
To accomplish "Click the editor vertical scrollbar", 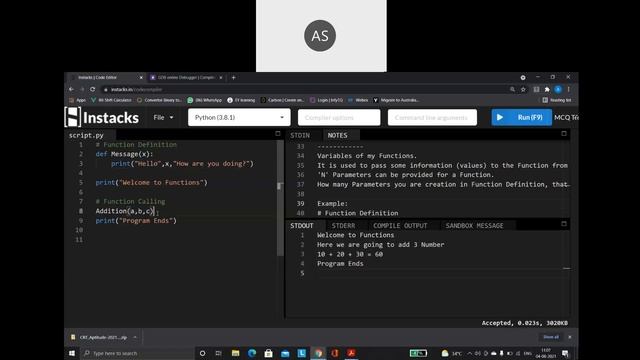I will (280, 198).
